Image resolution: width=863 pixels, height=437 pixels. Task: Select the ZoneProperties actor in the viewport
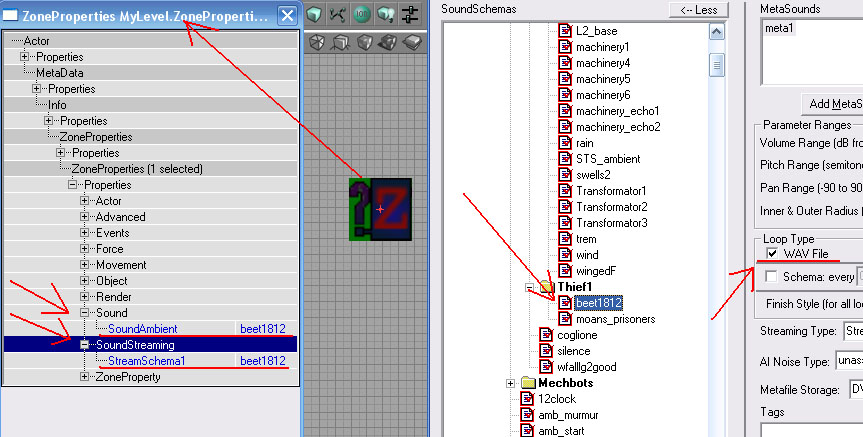point(379,210)
